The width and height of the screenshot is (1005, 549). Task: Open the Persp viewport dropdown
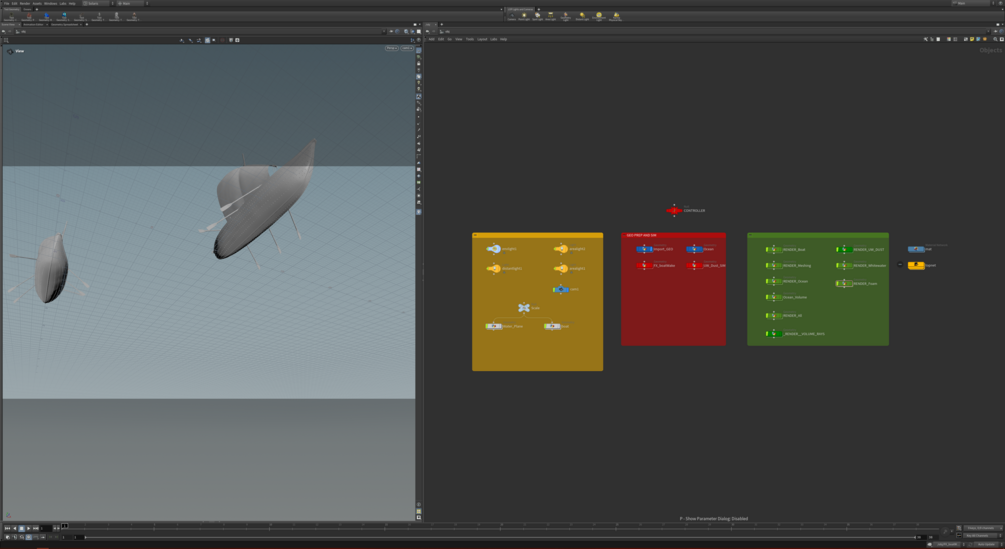[x=391, y=48]
